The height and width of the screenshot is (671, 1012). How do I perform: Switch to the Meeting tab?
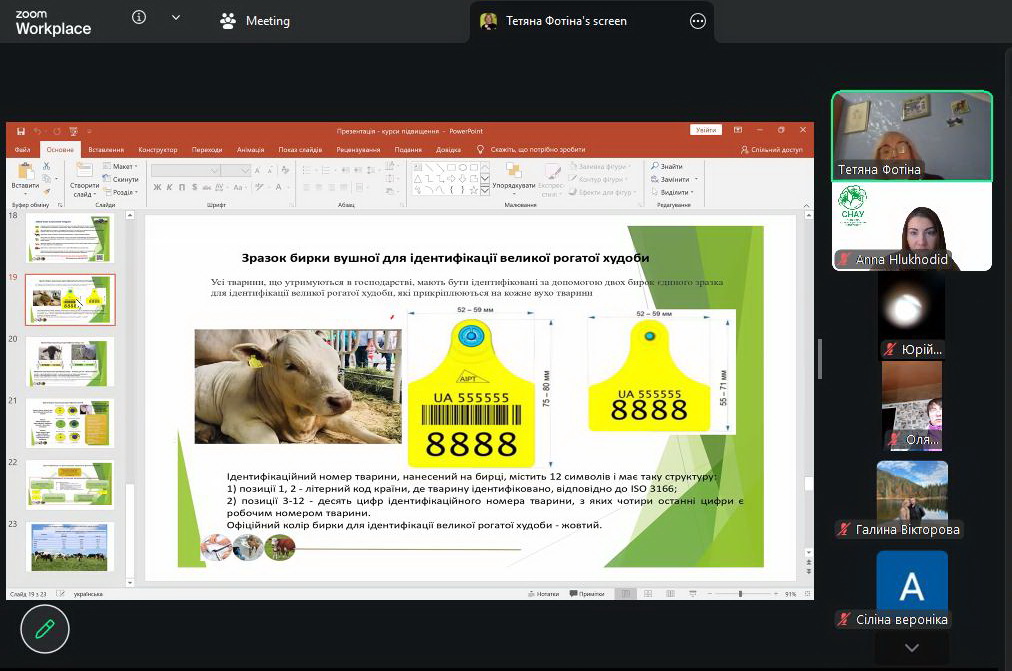coord(255,21)
